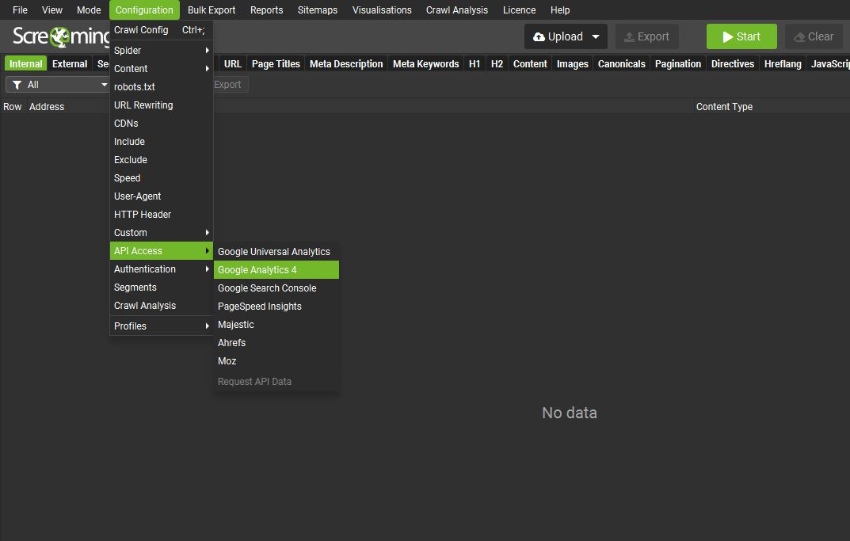
Task: Open the Reports menu
Action: click(x=267, y=10)
